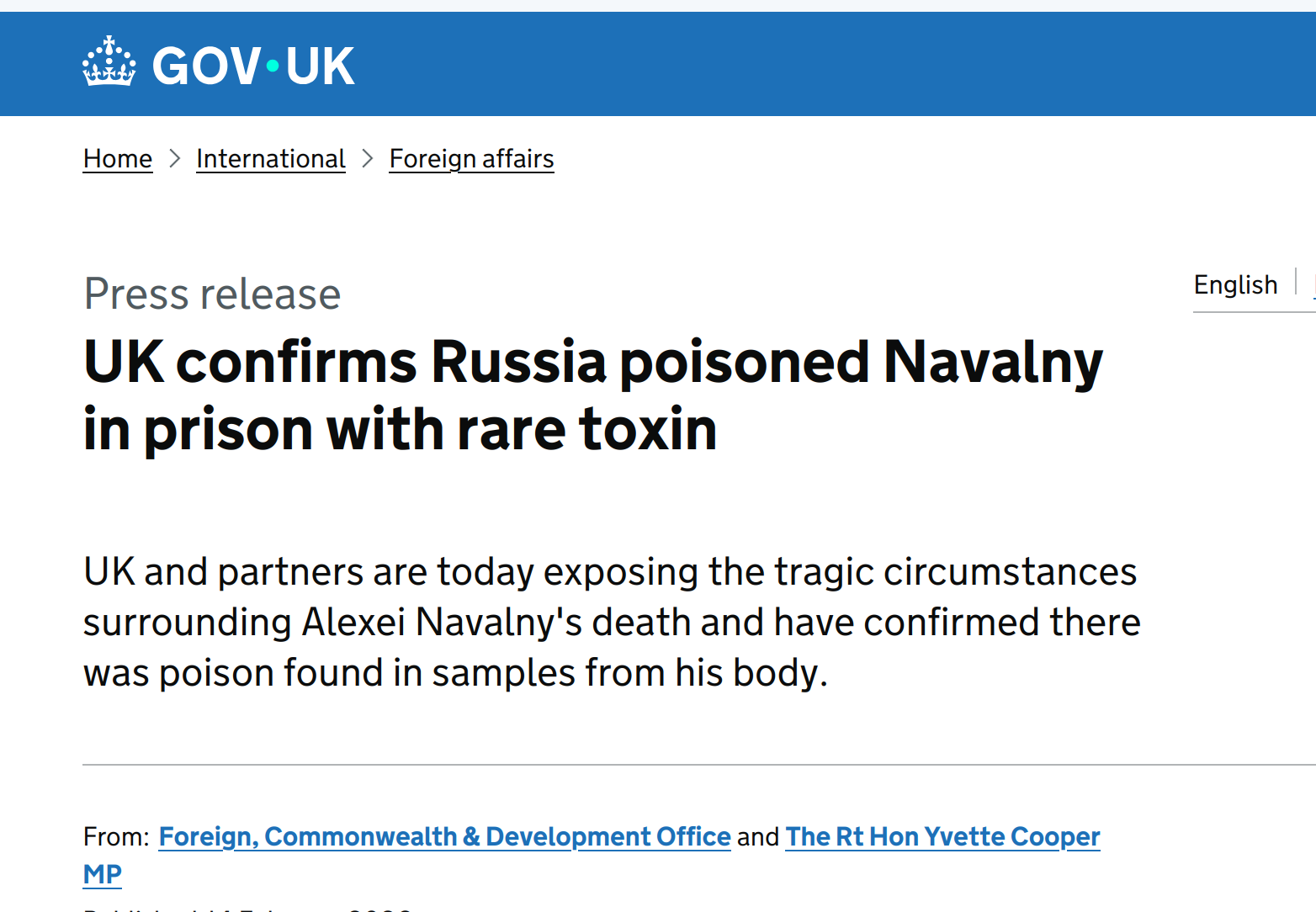This screenshot has width=1316, height=912.
Task: Click the teal dot in the GOV.UK logo
Action: tap(273, 65)
